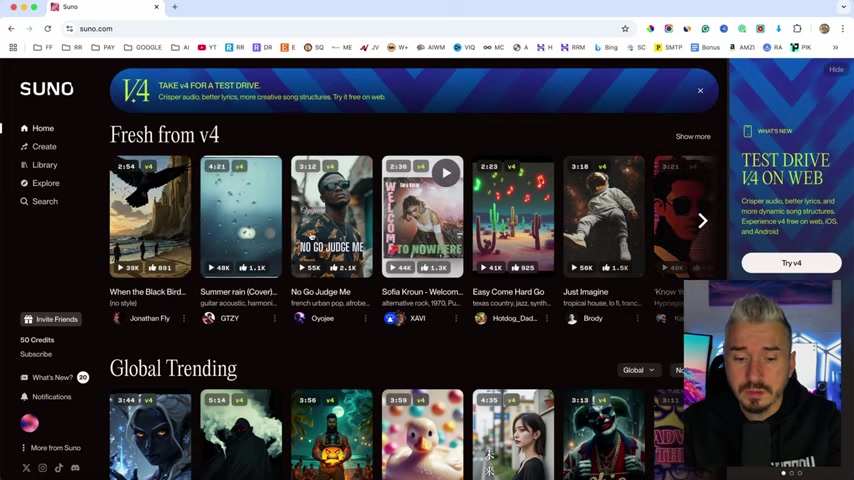Close the v4 test drive banner
Image resolution: width=854 pixels, height=480 pixels.
click(700, 90)
